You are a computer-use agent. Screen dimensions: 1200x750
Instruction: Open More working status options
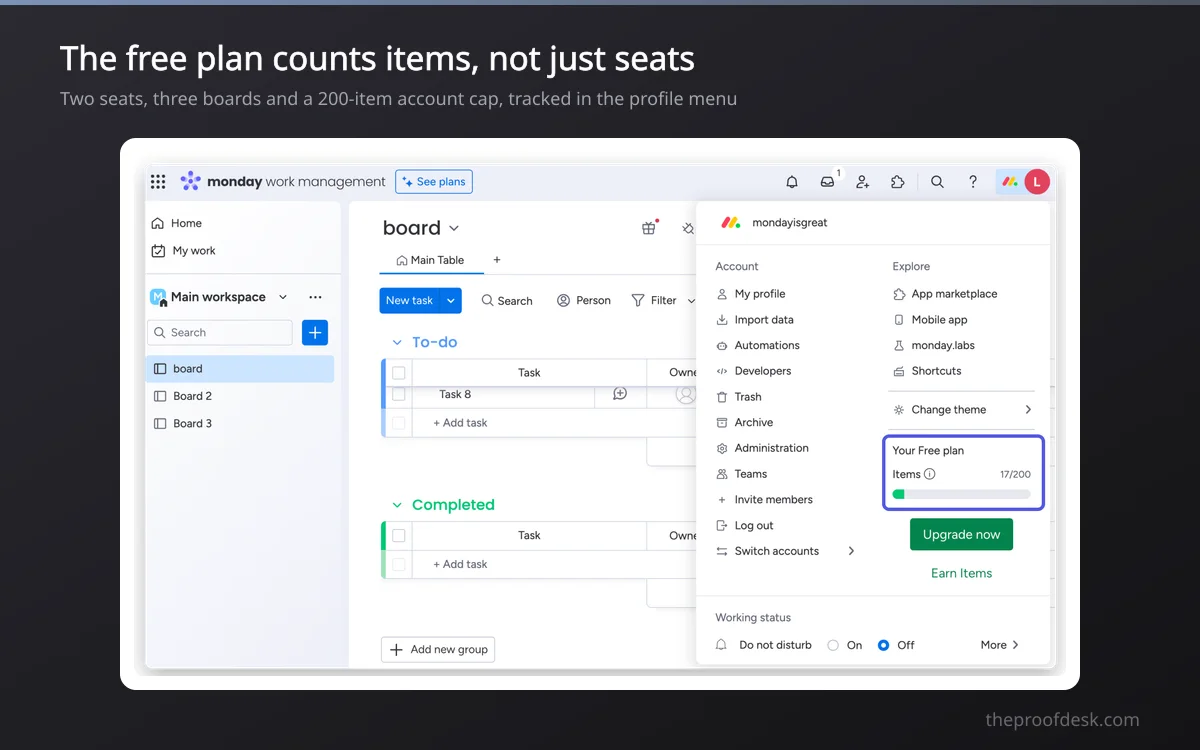[1000, 645]
